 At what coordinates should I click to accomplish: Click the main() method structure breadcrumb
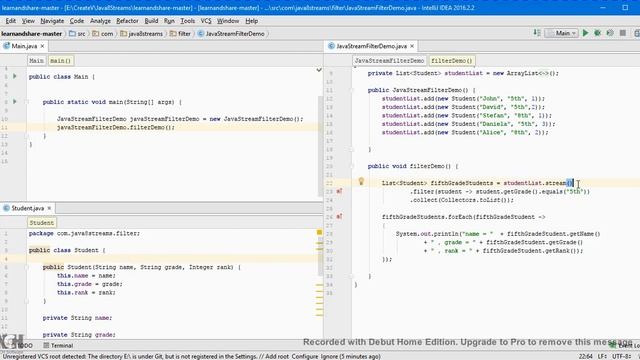[x=60, y=60]
